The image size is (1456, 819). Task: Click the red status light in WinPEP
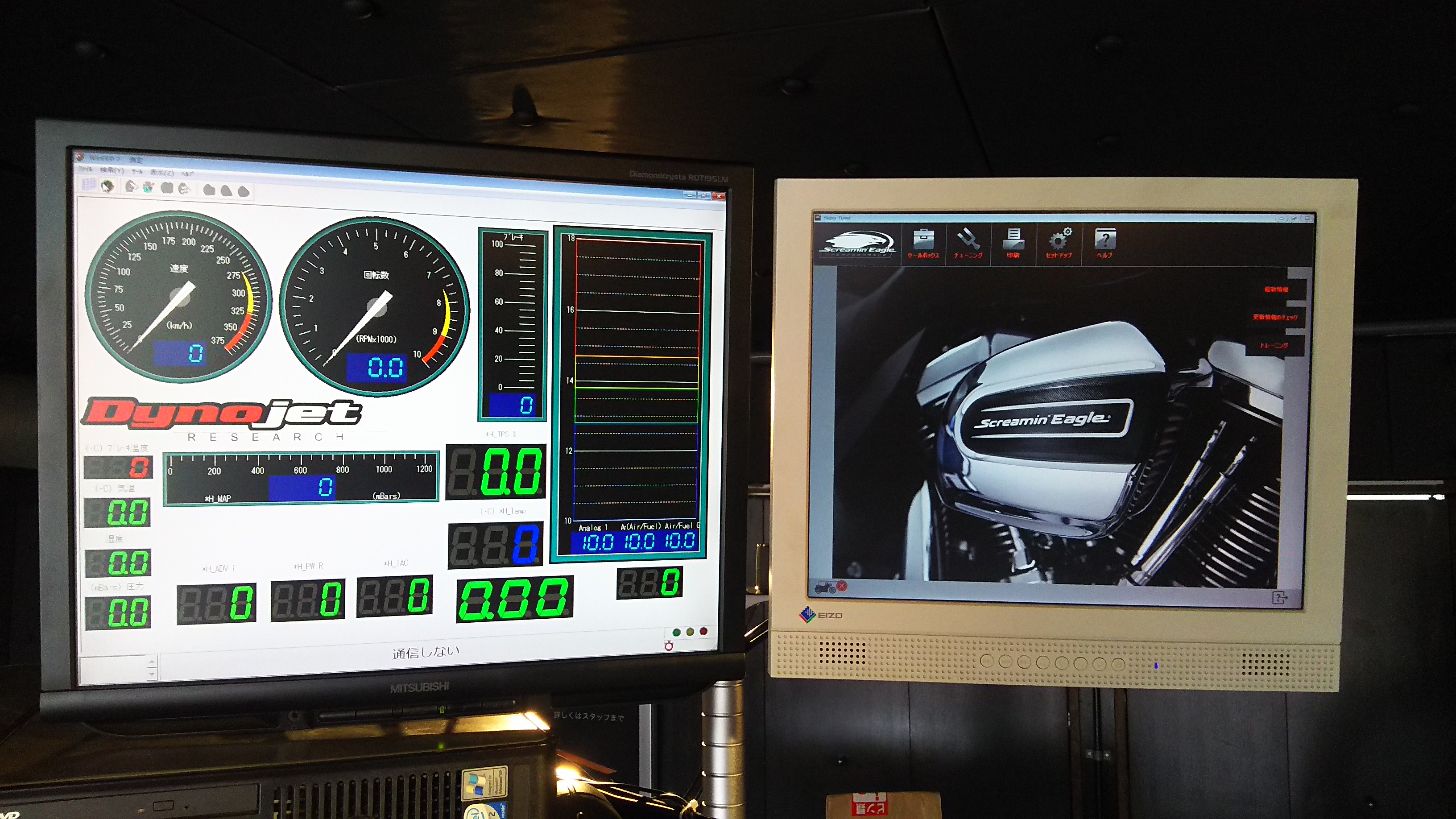[x=704, y=631]
